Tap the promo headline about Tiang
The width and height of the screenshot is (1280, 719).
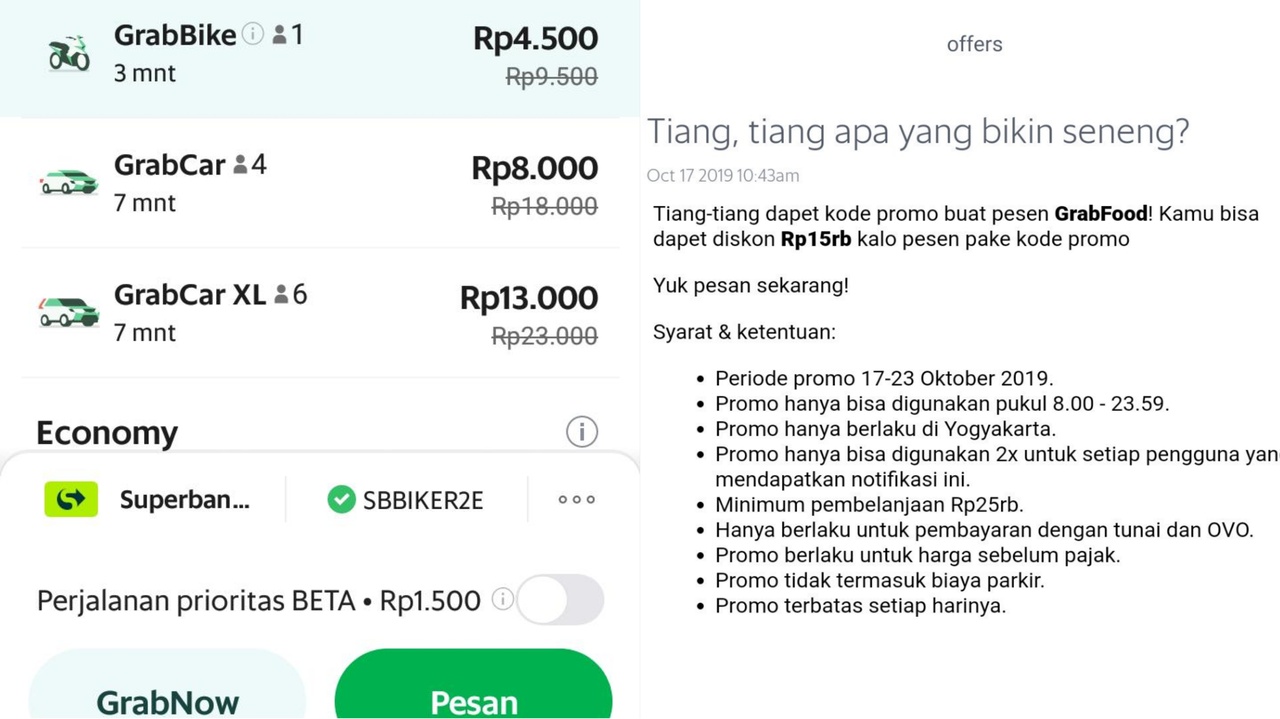pos(918,132)
